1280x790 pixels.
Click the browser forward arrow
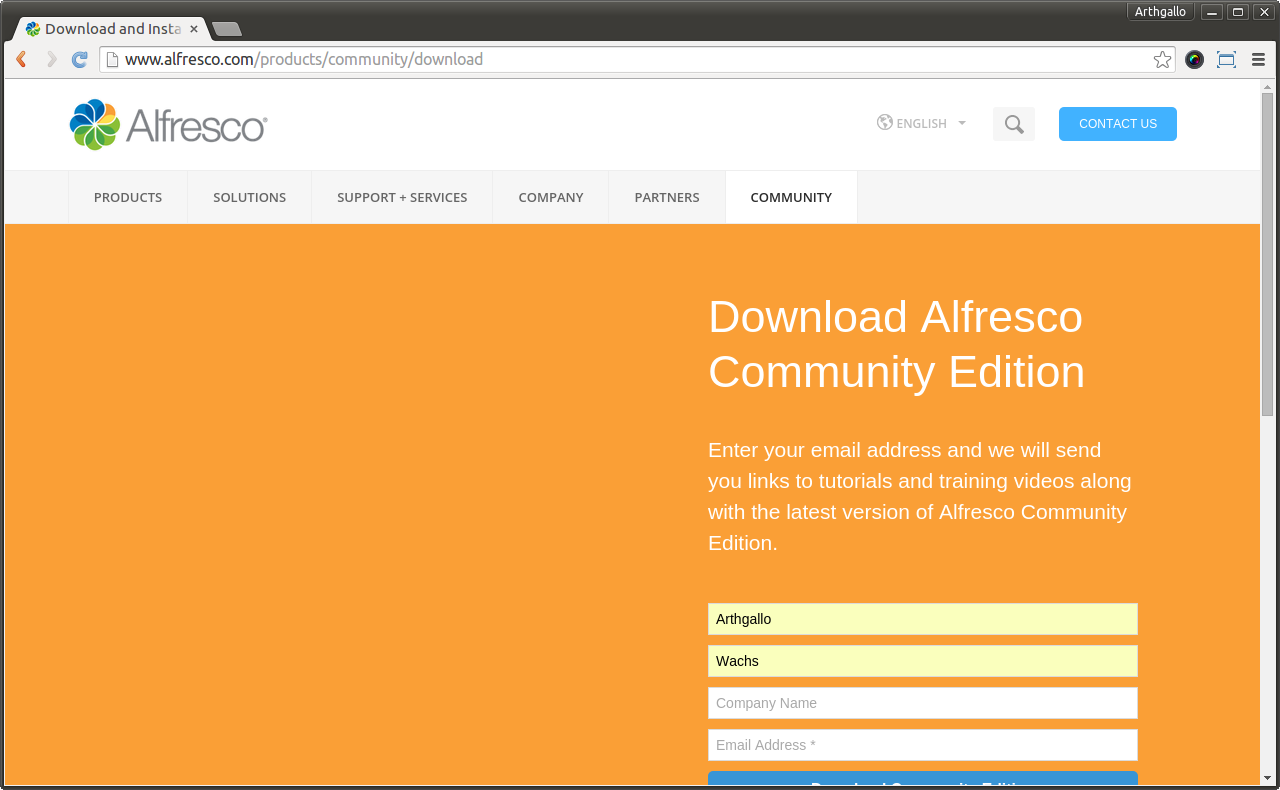pyautogui.click(x=51, y=59)
